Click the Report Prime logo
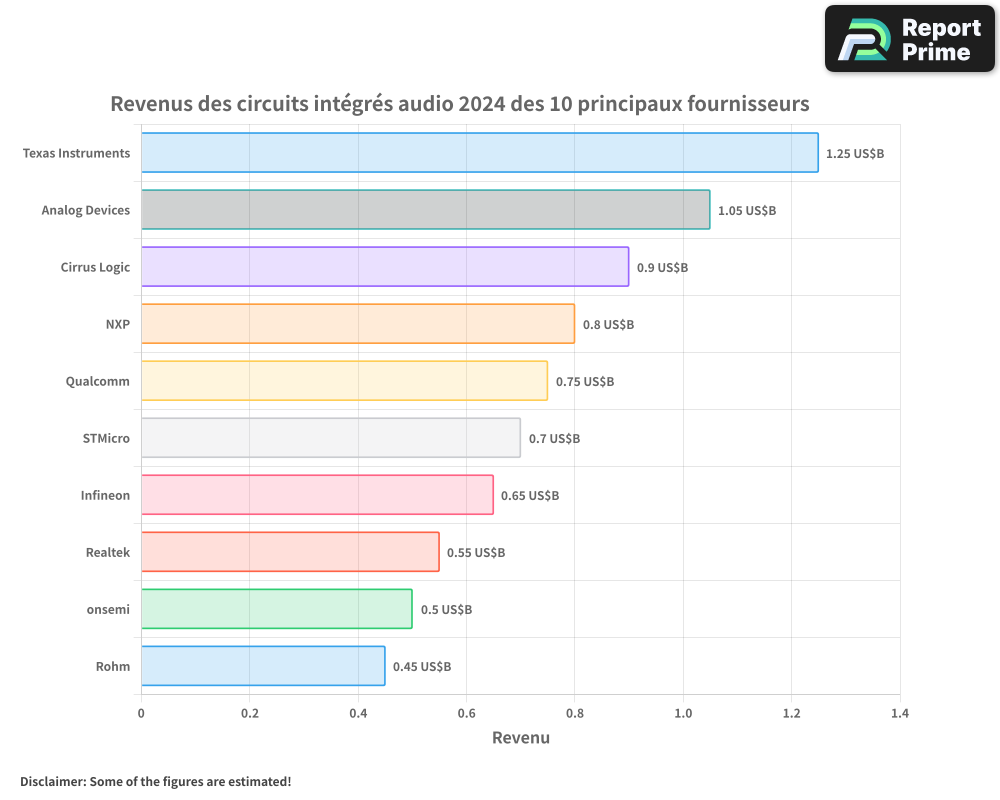 [908, 38]
